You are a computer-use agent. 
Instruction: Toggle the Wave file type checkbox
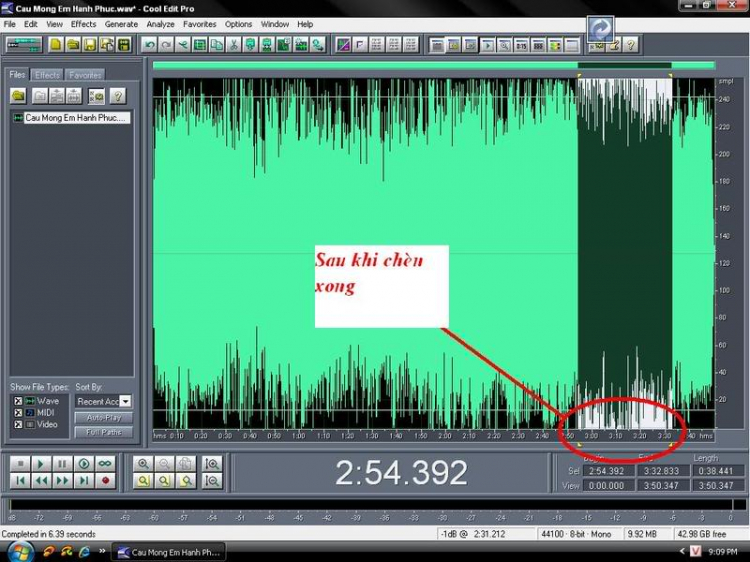(x=18, y=401)
